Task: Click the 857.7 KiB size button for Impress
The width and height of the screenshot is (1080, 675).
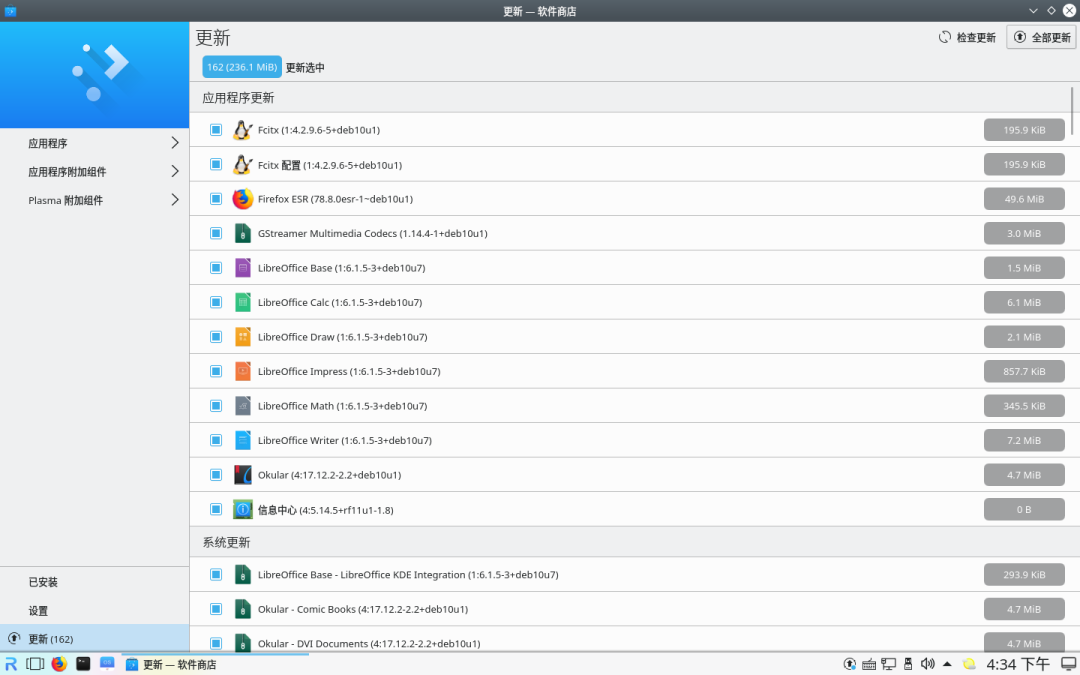Action: [1024, 371]
